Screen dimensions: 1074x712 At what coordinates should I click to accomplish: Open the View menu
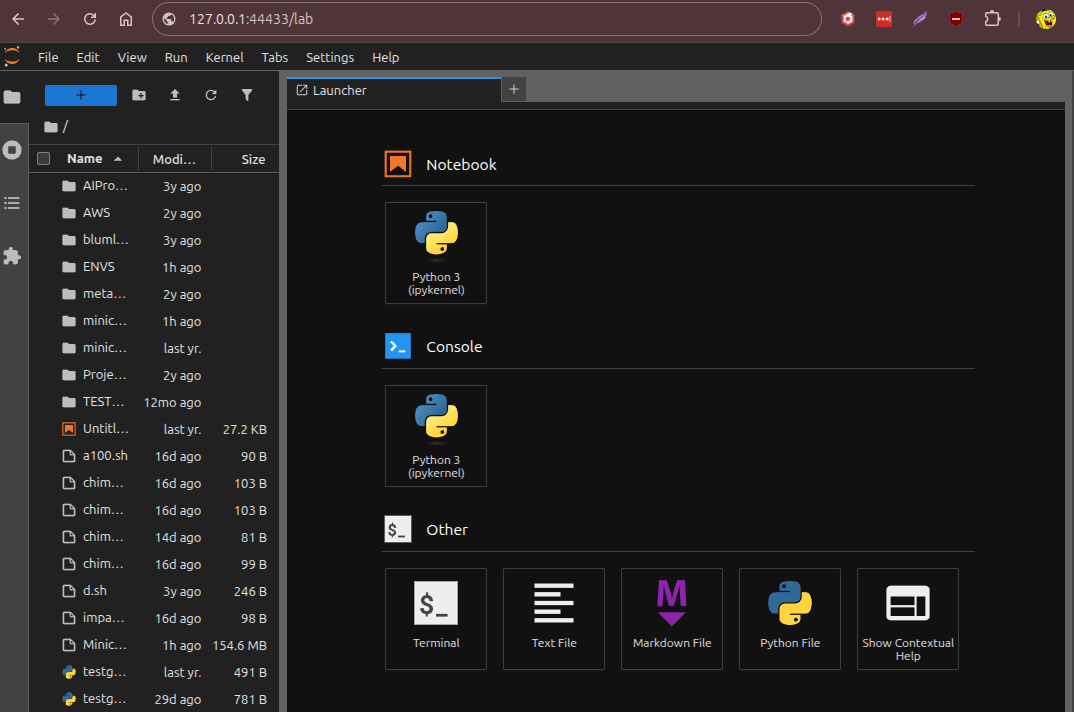[132, 58]
